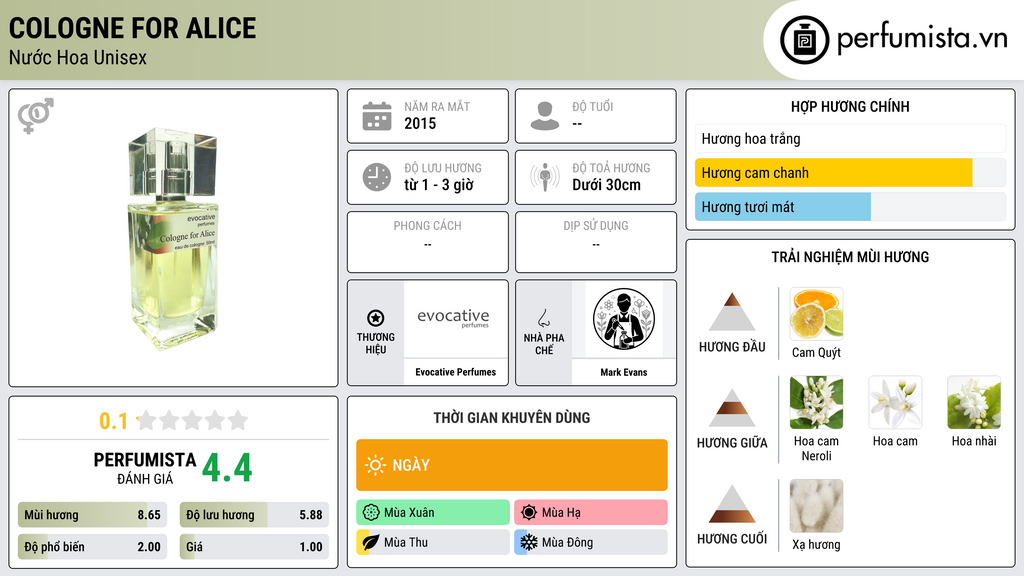Select the Hoa cam Neroli note image
1024x576 pixels.
coord(816,402)
